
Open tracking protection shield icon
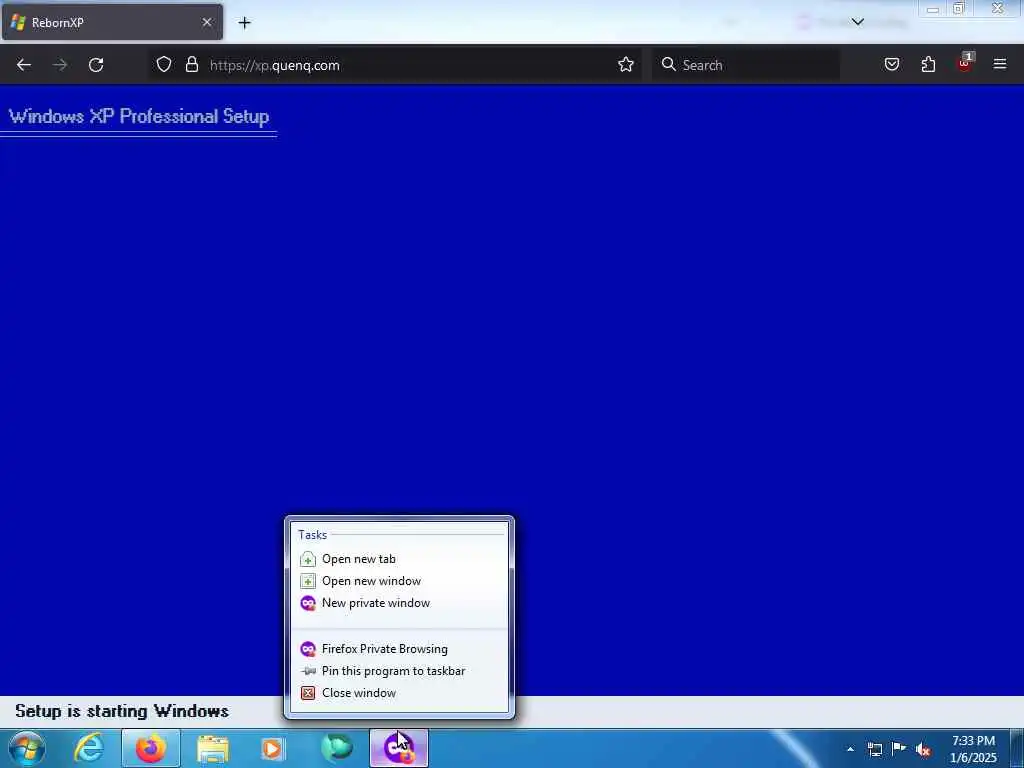pyautogui.click(x=164, y=65)
